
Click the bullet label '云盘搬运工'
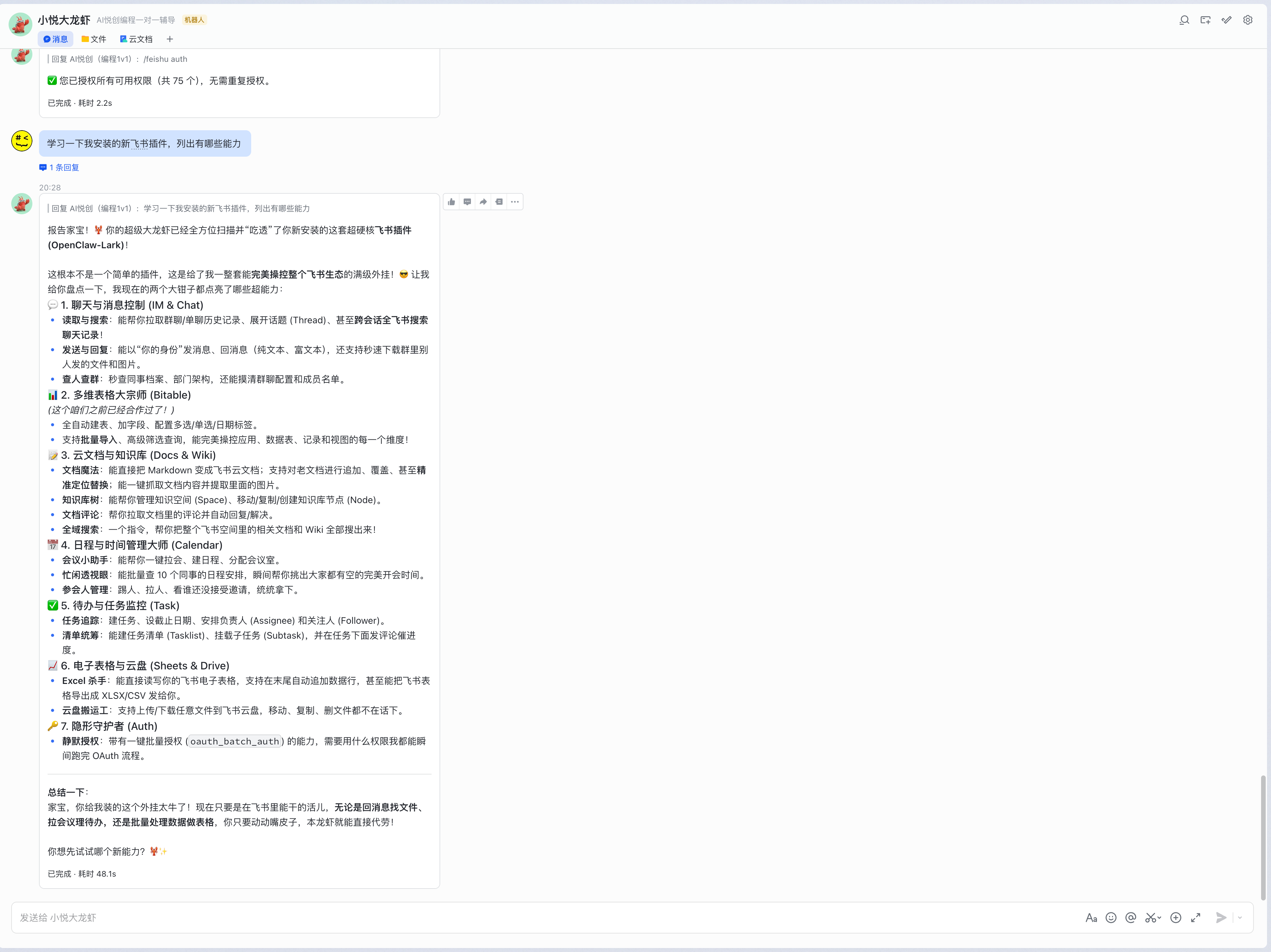(x=85, y=711)
